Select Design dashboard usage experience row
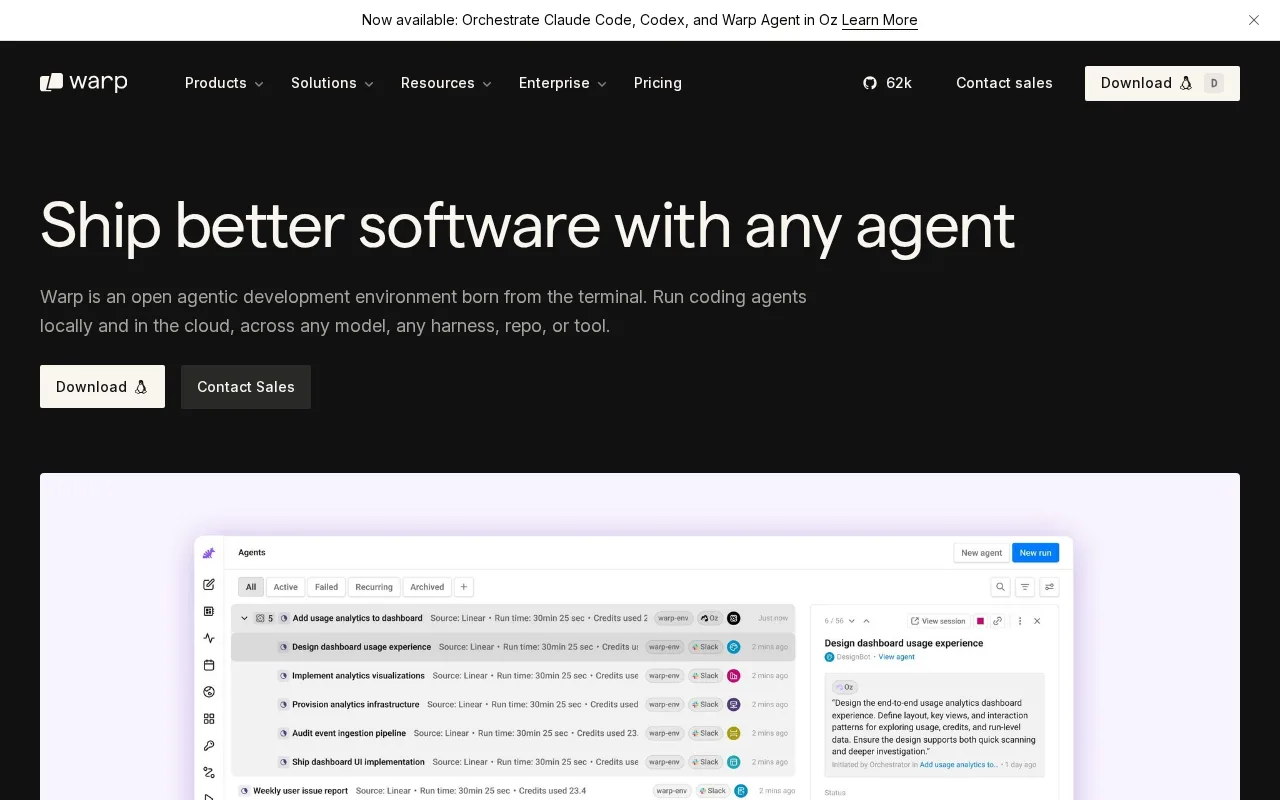Screen dimensions: 1280x800 tap(513, 647)
